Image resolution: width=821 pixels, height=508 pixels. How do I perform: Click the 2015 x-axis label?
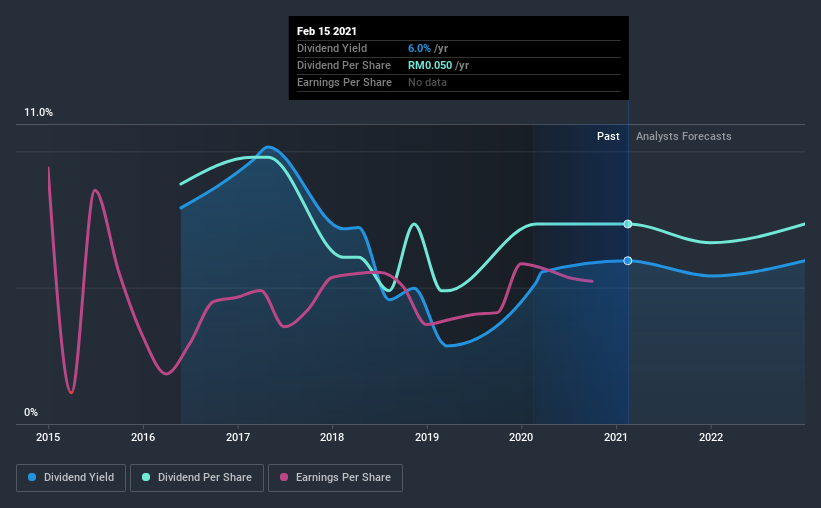click(x=48, y=437)
